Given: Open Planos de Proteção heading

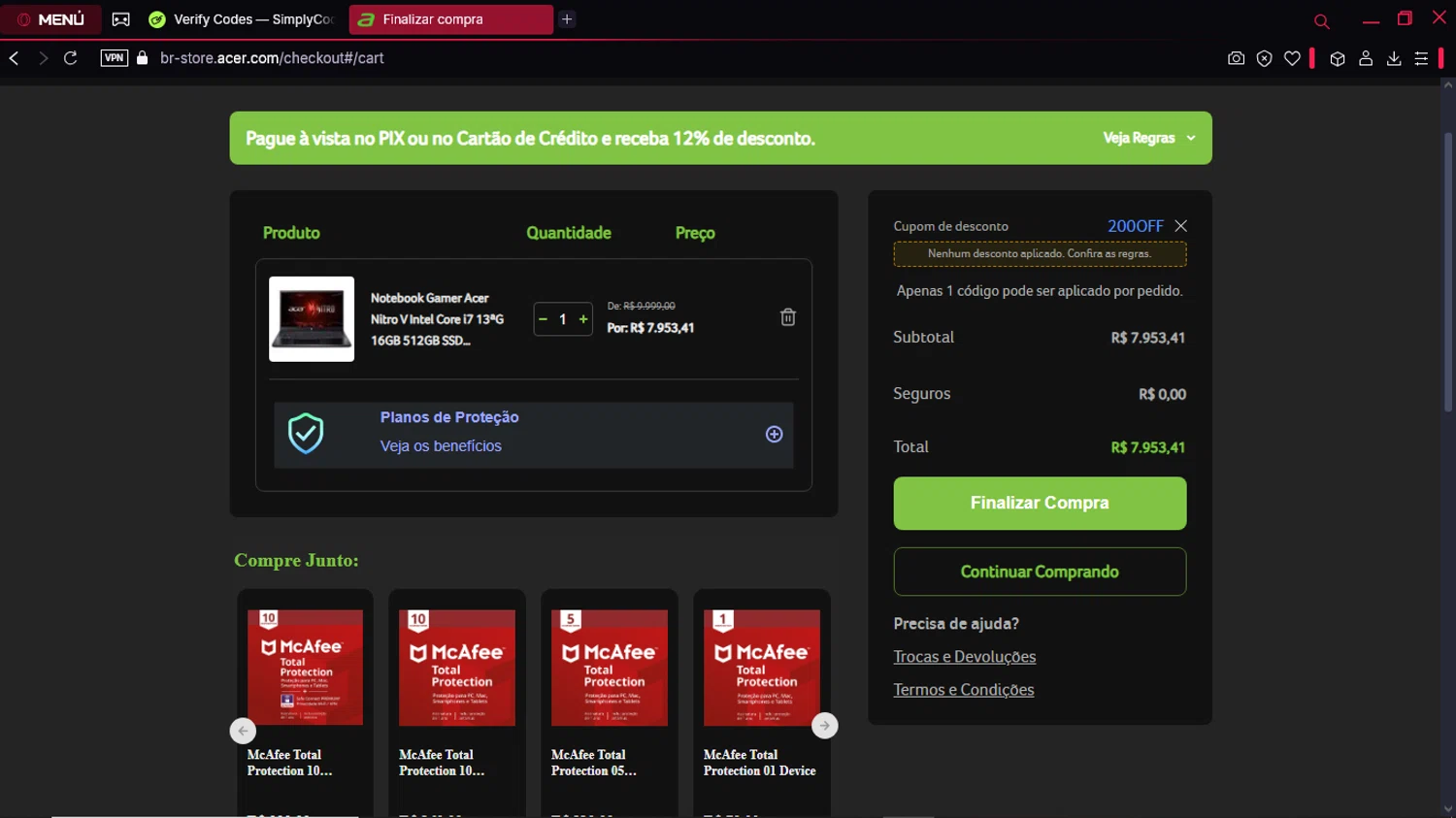Looking at the screenshot, I should [x=449, y=417].
